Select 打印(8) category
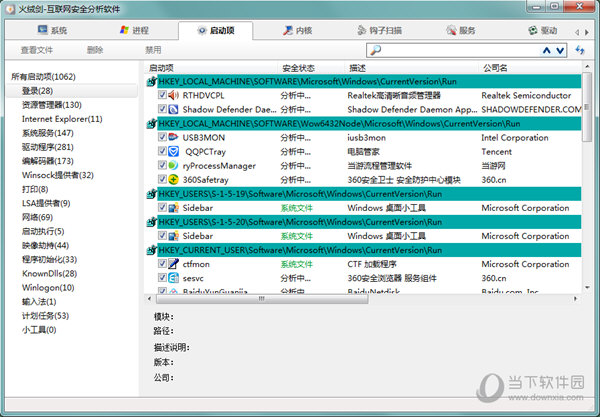The width and height of the screenshot is (600, 417). click(35, 189)
